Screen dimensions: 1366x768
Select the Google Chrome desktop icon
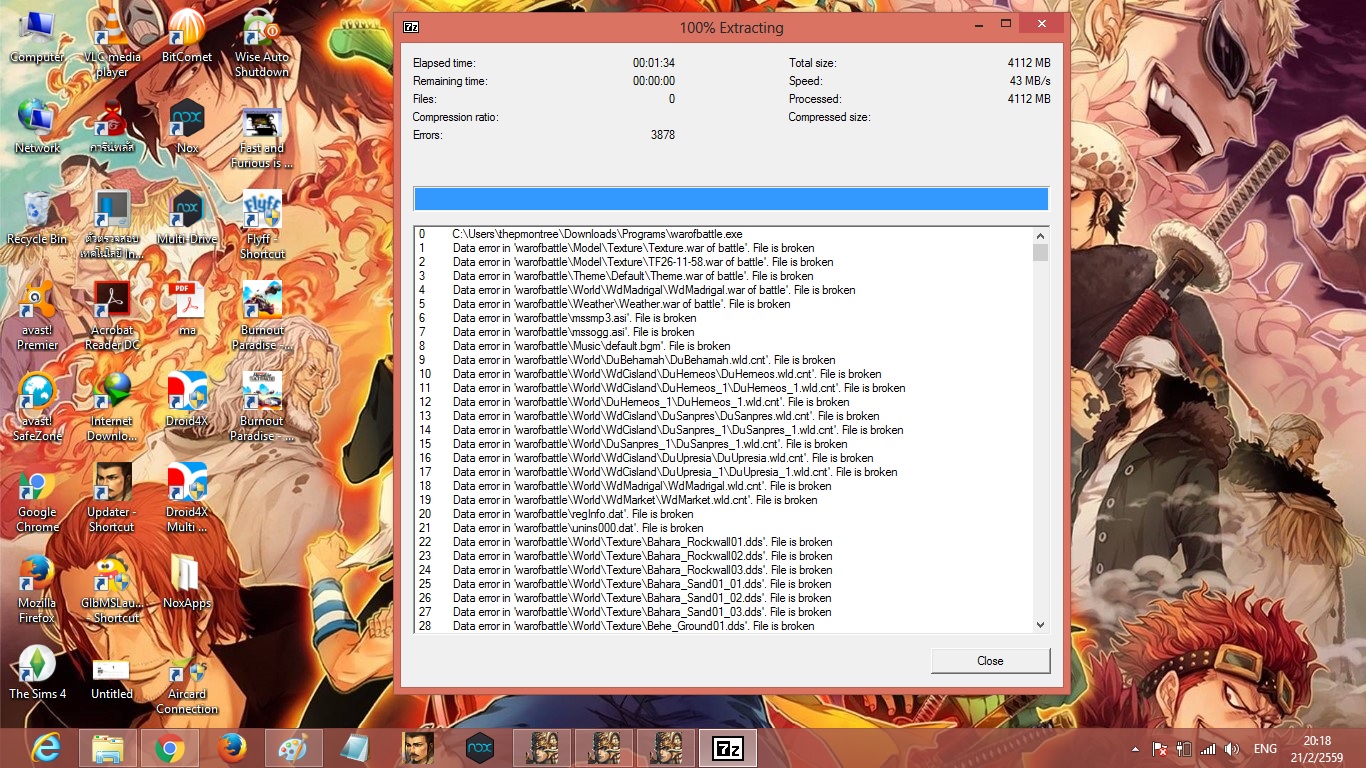(x=37, y=498)
